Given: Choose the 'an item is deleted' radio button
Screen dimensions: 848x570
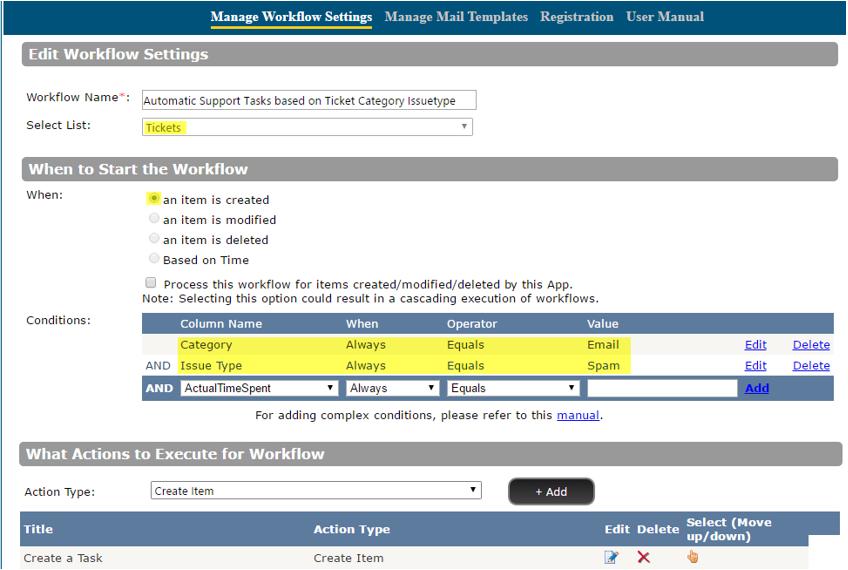Looking at the screenshot, I should pos(154,239).
